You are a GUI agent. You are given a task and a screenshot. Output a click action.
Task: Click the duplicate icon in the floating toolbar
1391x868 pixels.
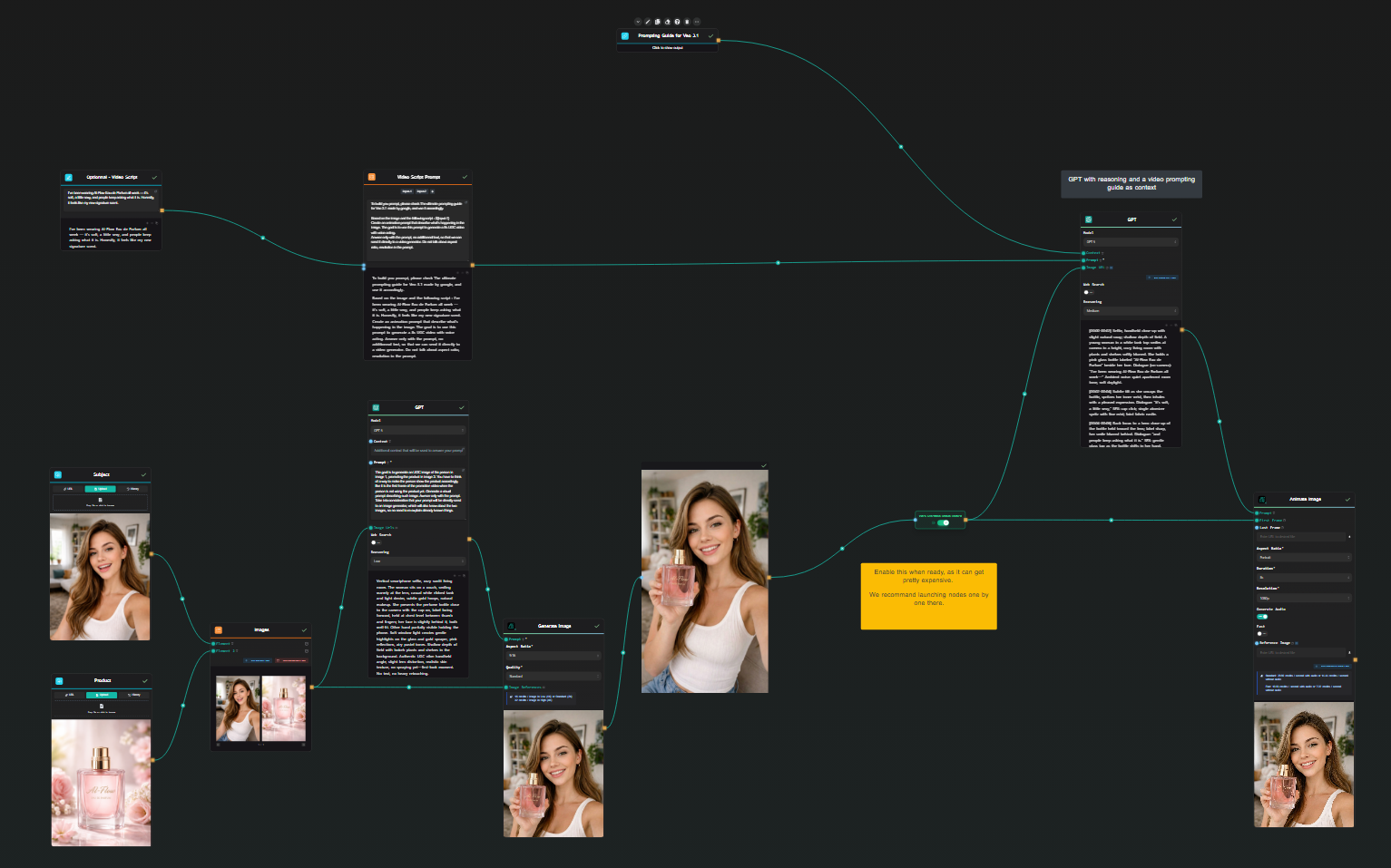point(658,22)
